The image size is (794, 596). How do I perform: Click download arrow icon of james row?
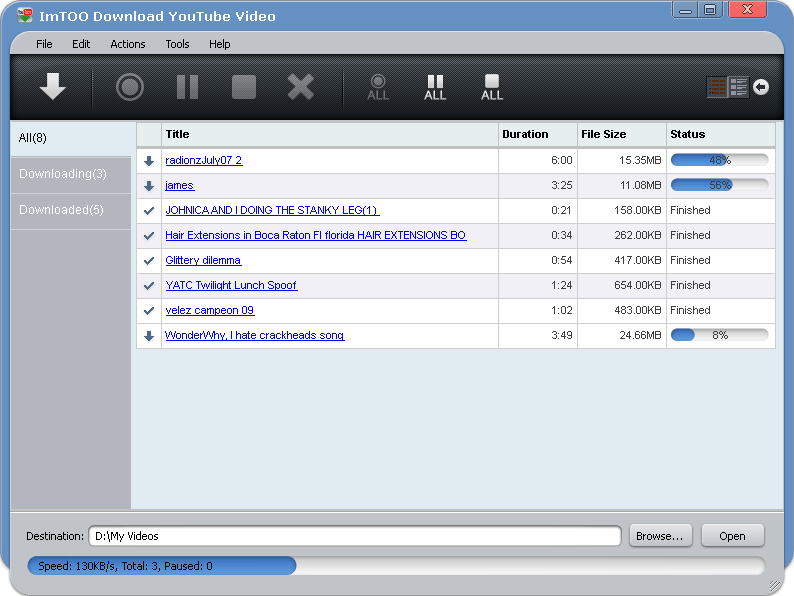point(149,186)
